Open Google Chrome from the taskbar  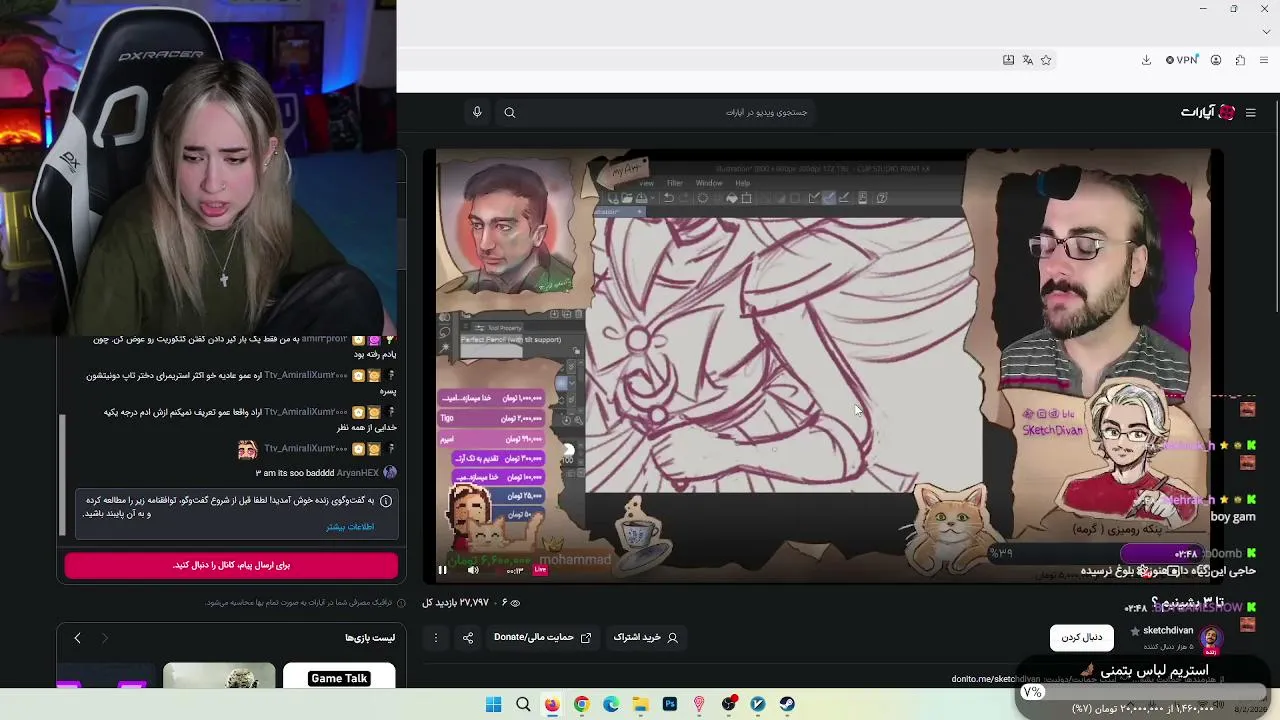point(581,704)
